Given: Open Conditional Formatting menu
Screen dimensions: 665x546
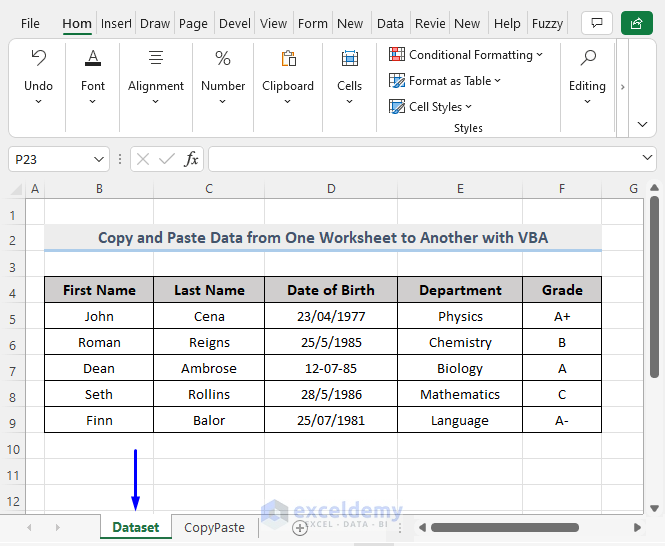Looking at the screenshot, I should coord(466,55).
